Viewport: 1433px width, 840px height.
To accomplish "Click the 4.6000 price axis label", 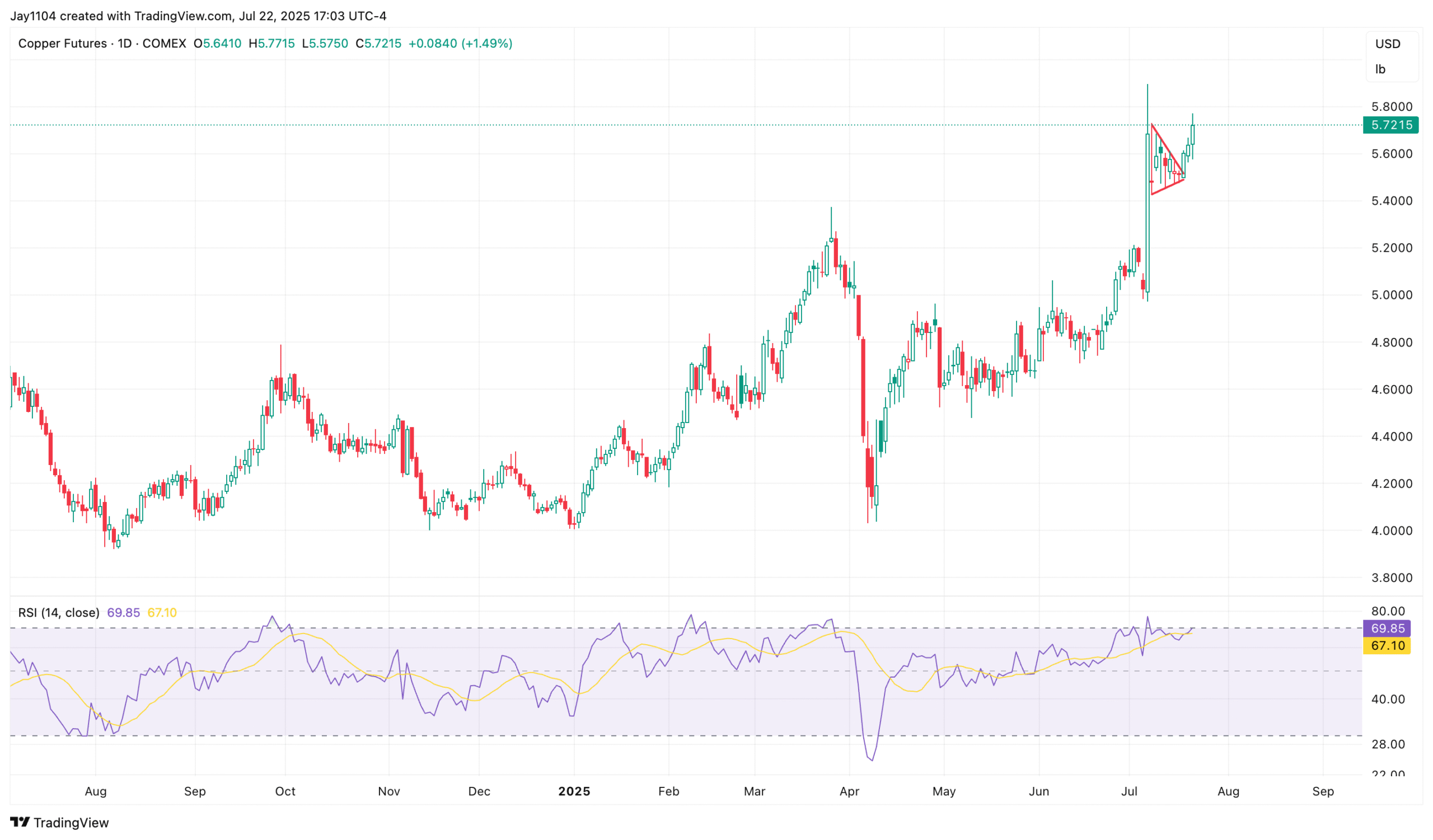I will (x=1392, y=390).
